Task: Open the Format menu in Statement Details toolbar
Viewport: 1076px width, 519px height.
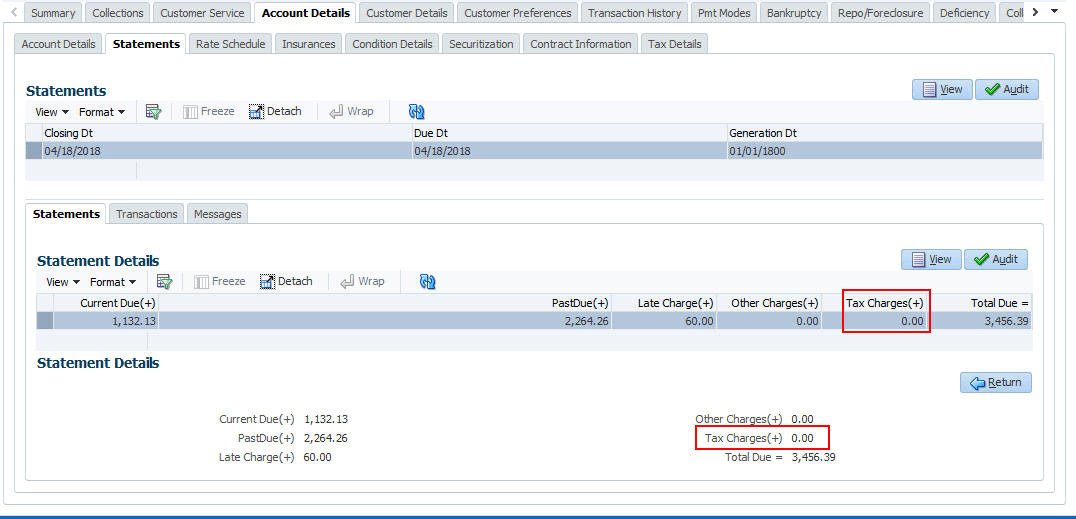Action: [x=113, y=281]
